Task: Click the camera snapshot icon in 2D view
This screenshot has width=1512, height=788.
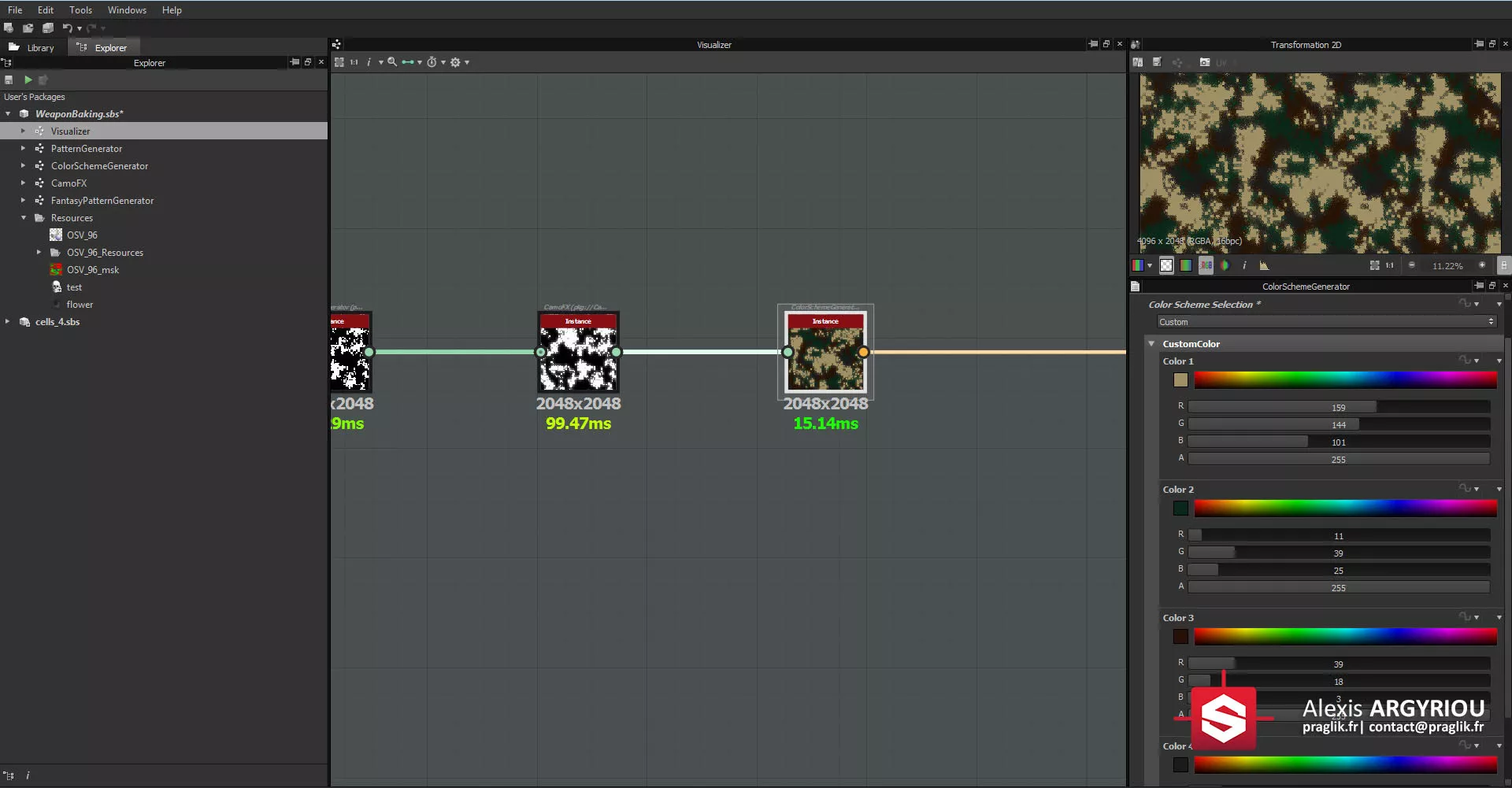Action: 1204,62
